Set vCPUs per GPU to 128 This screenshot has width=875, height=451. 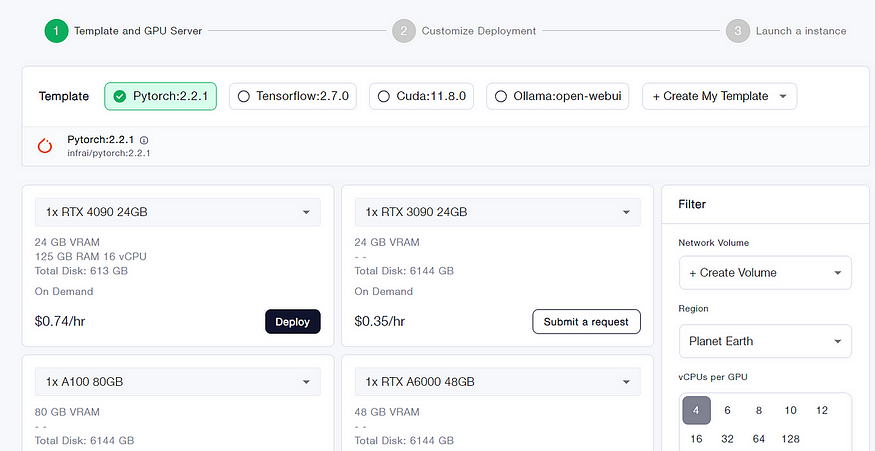(x=791, y=439)
